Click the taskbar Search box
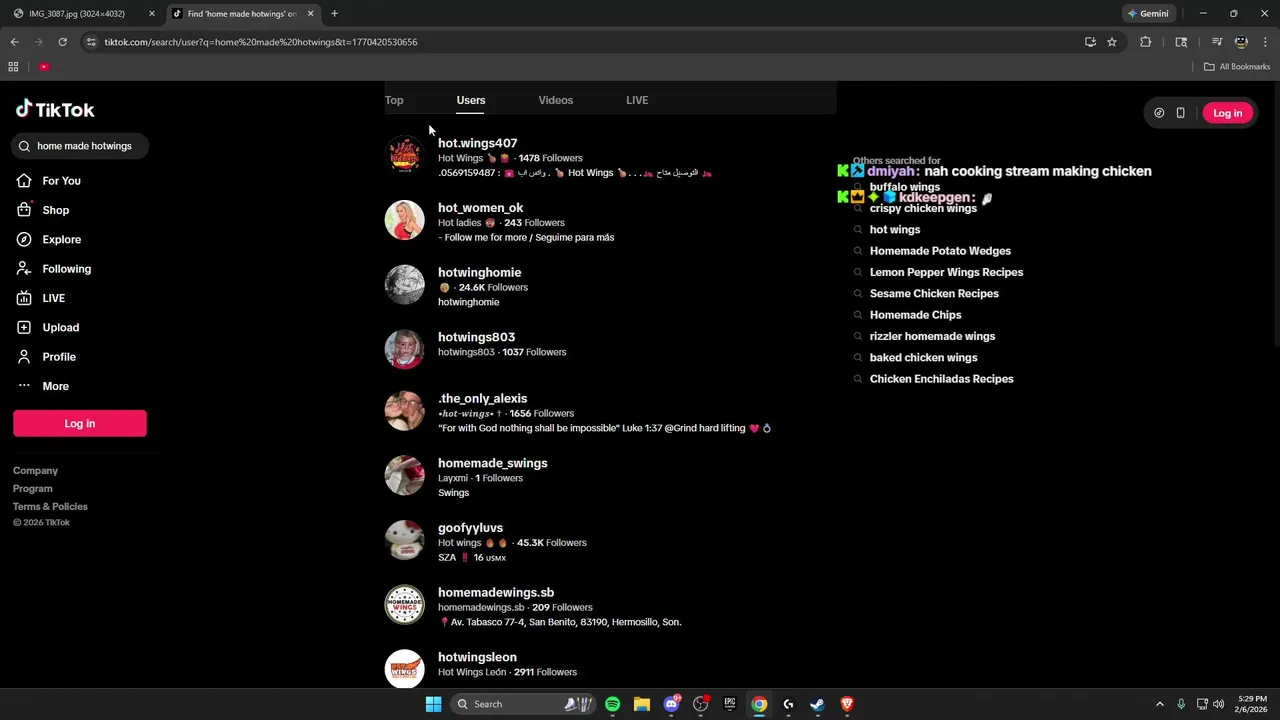This screenshot has width=1280, height=720. point(522,704)
